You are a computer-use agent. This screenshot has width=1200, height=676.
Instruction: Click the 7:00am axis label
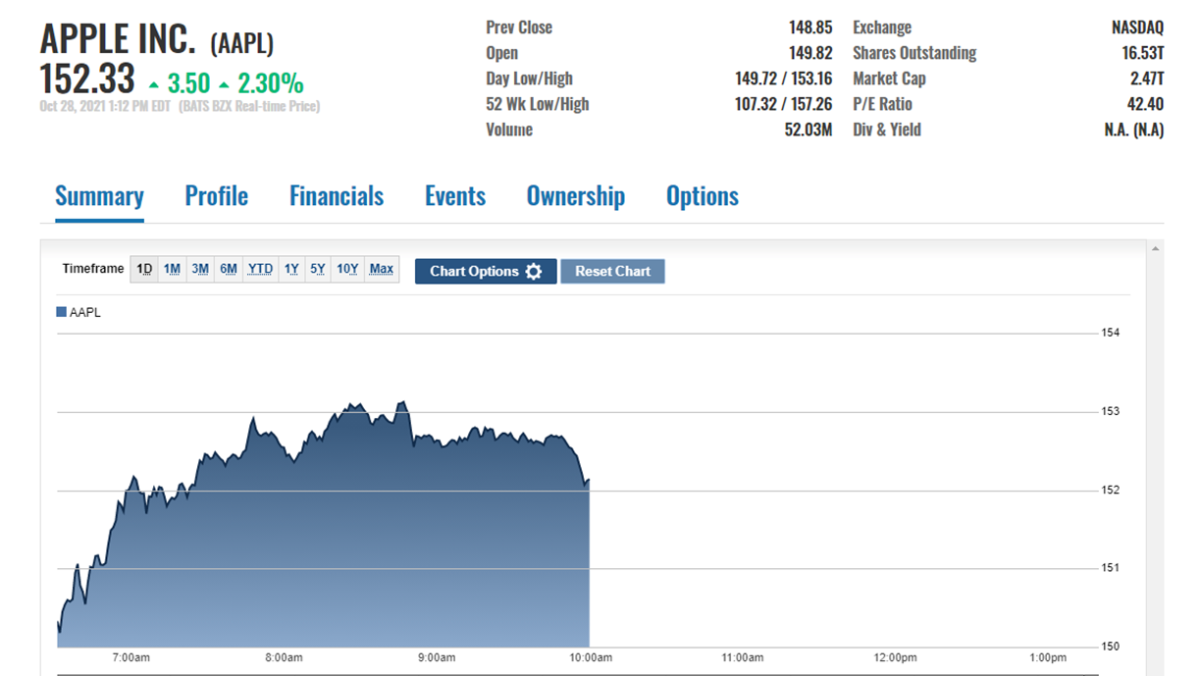pyautogui.click(x=131, y=658)
